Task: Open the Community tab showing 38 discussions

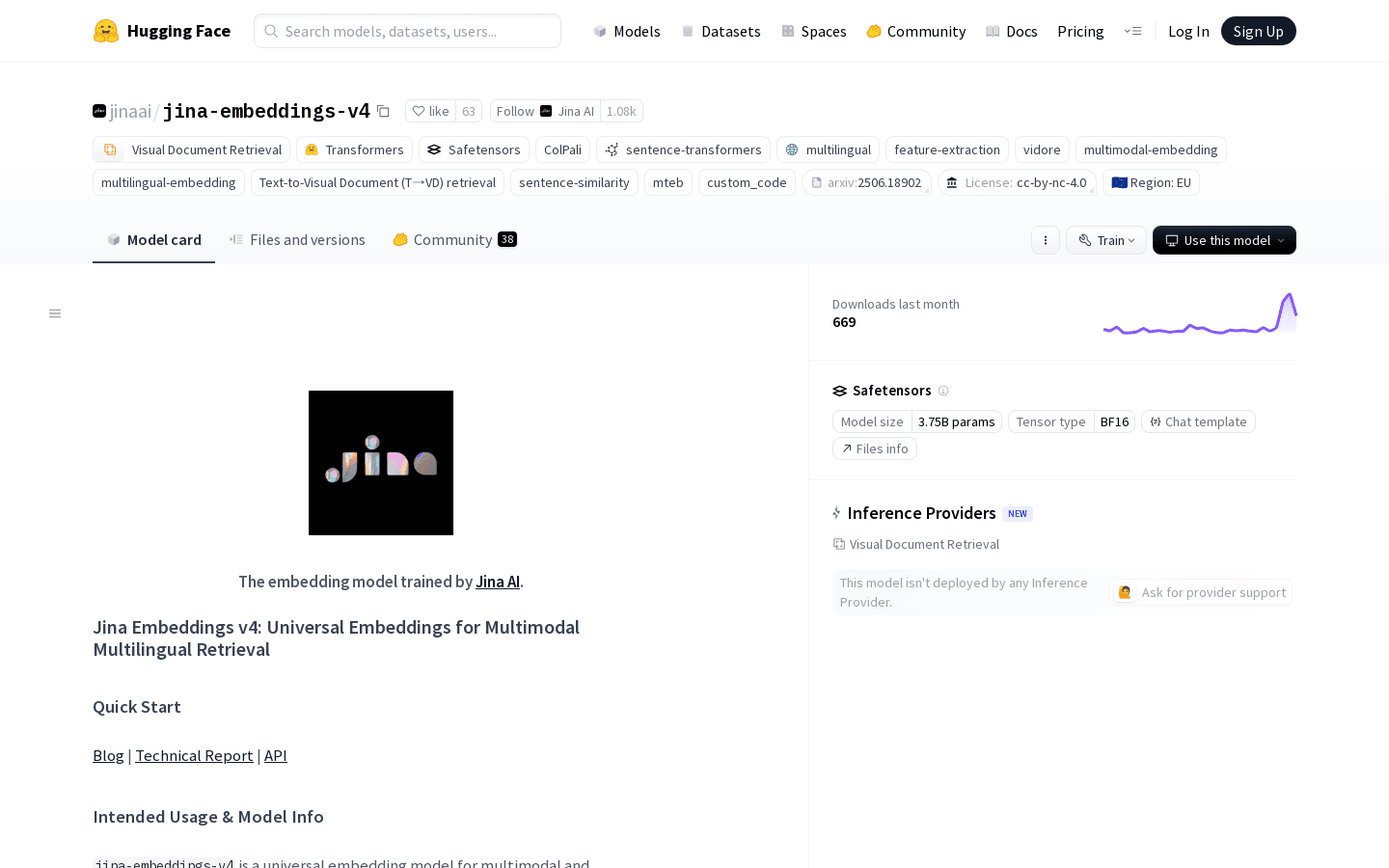Action: (x=453, y=239)
